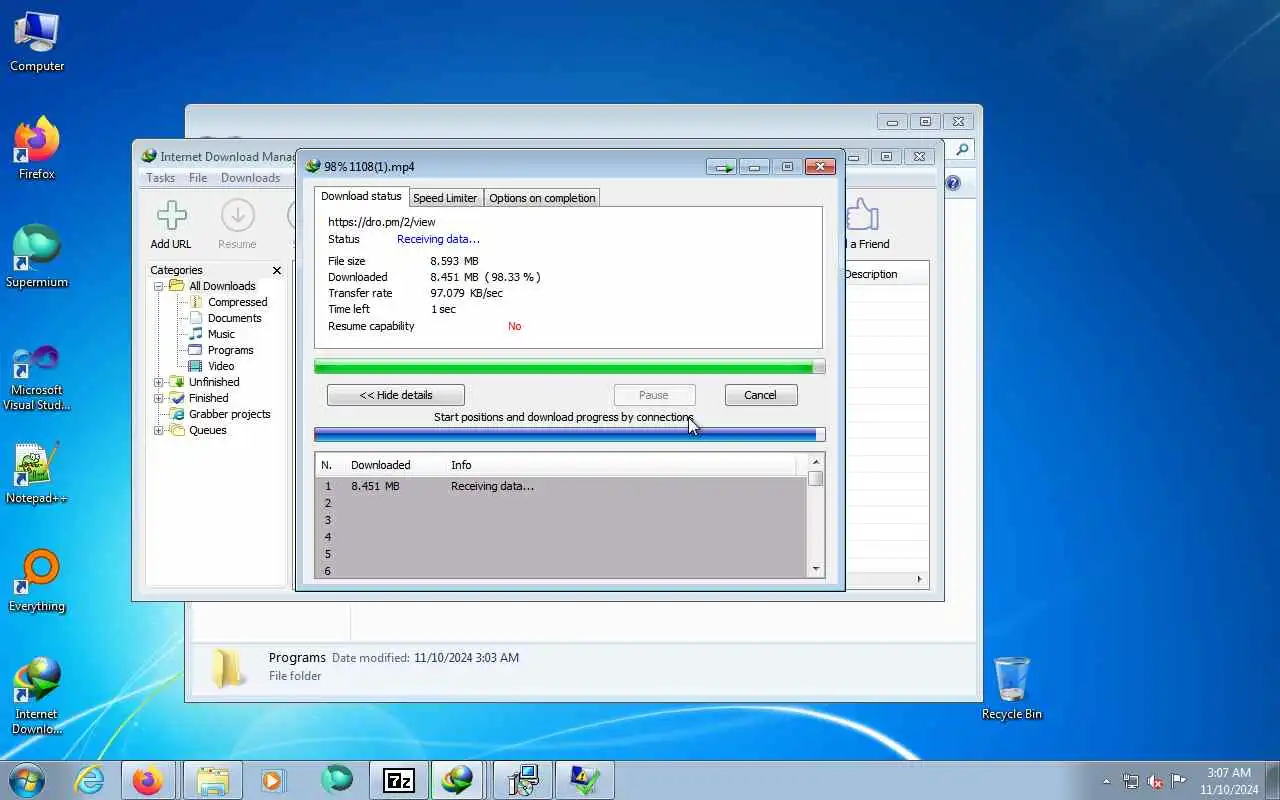The image size is (1280, 800).
Task: Cancel the download
Action: click(x=760, y=395)
